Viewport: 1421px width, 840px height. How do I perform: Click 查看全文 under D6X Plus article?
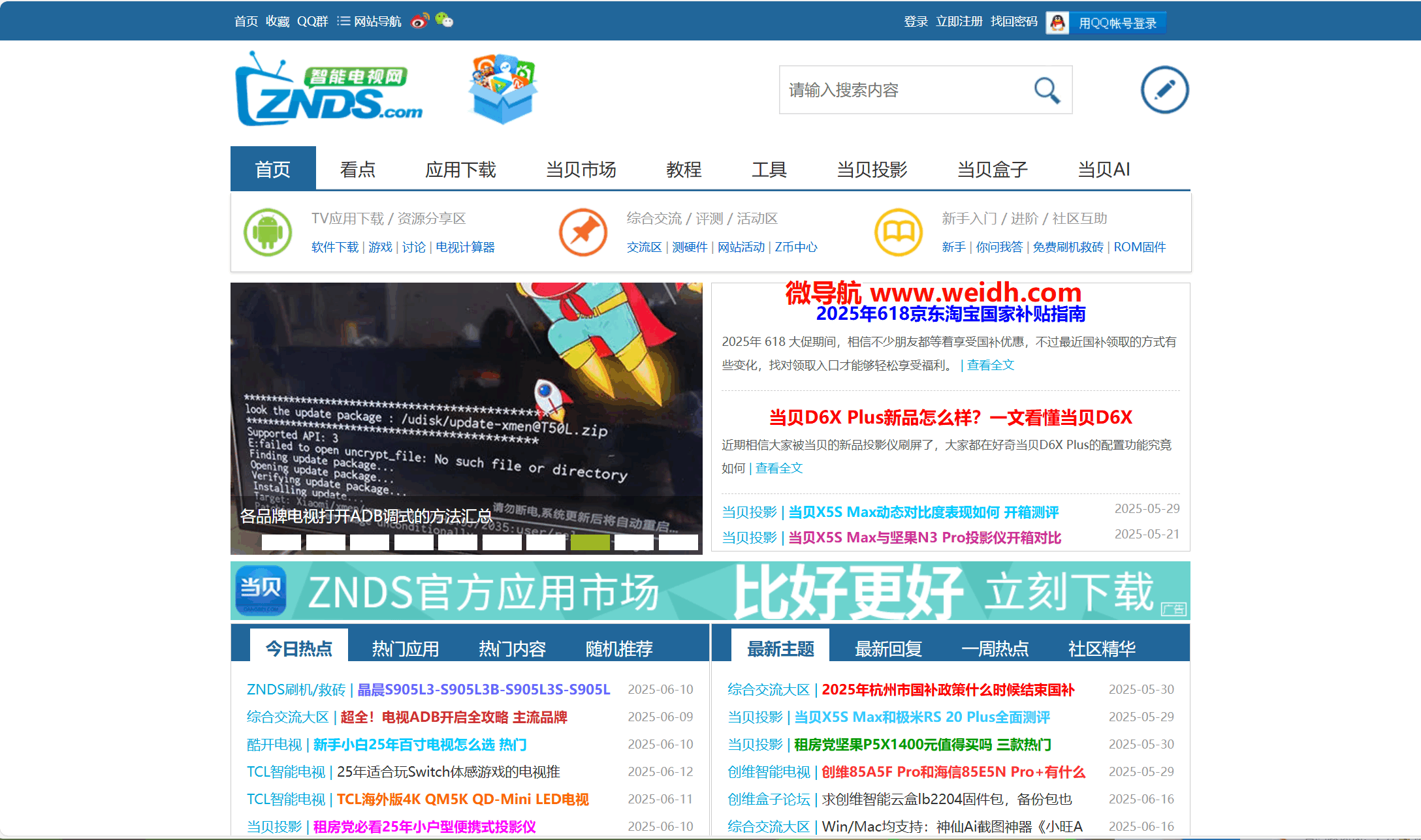(x=779, y=468)
